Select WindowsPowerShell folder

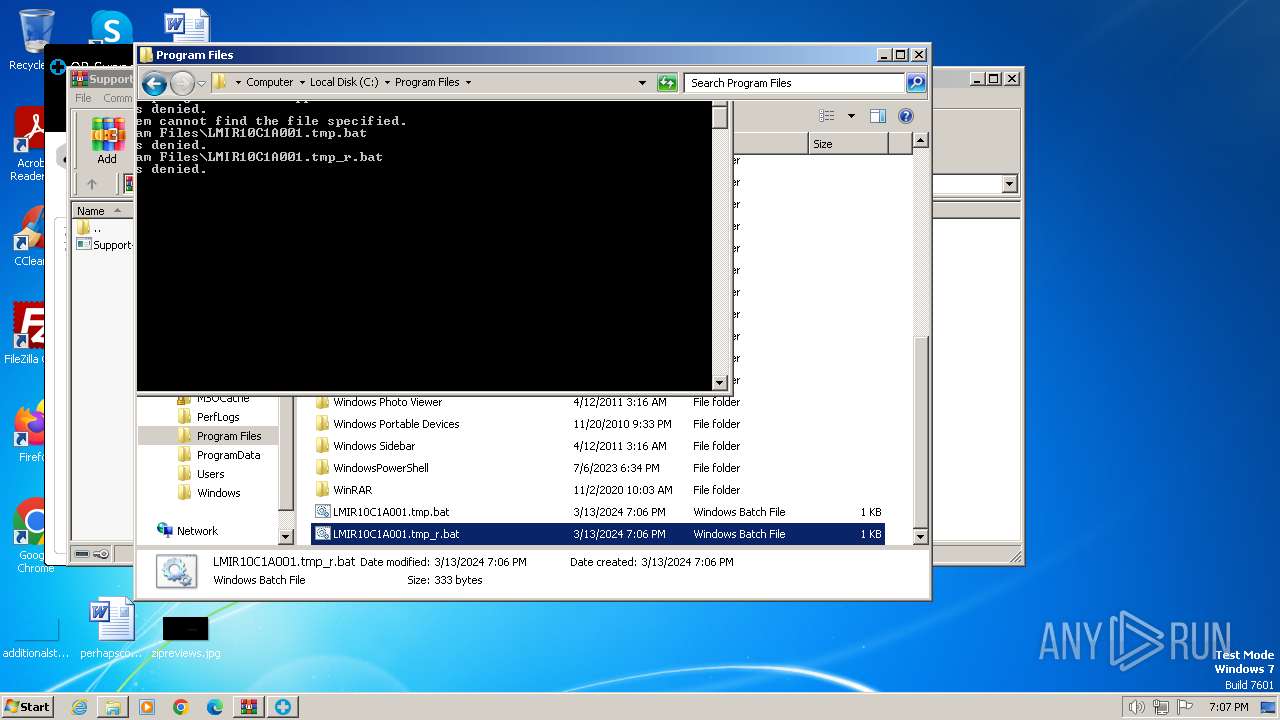point(598,468)
